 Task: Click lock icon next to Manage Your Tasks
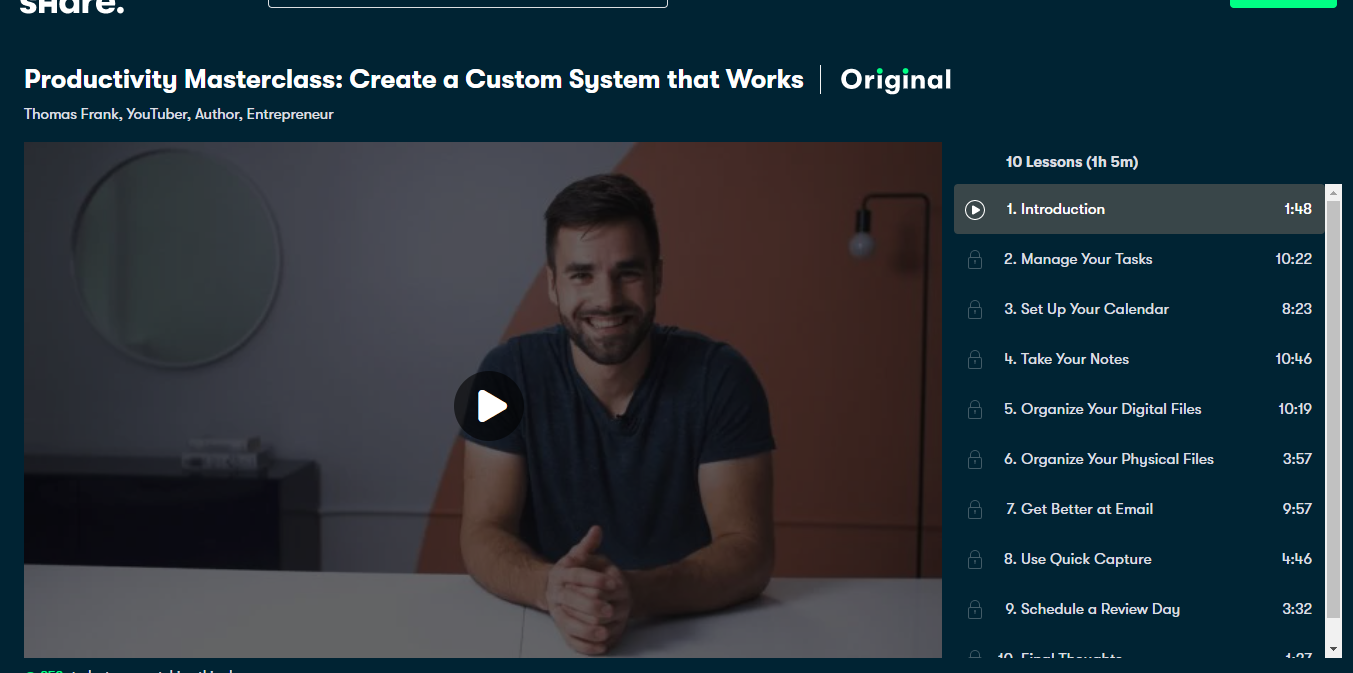pyautogui.click(x=974, y=260)
